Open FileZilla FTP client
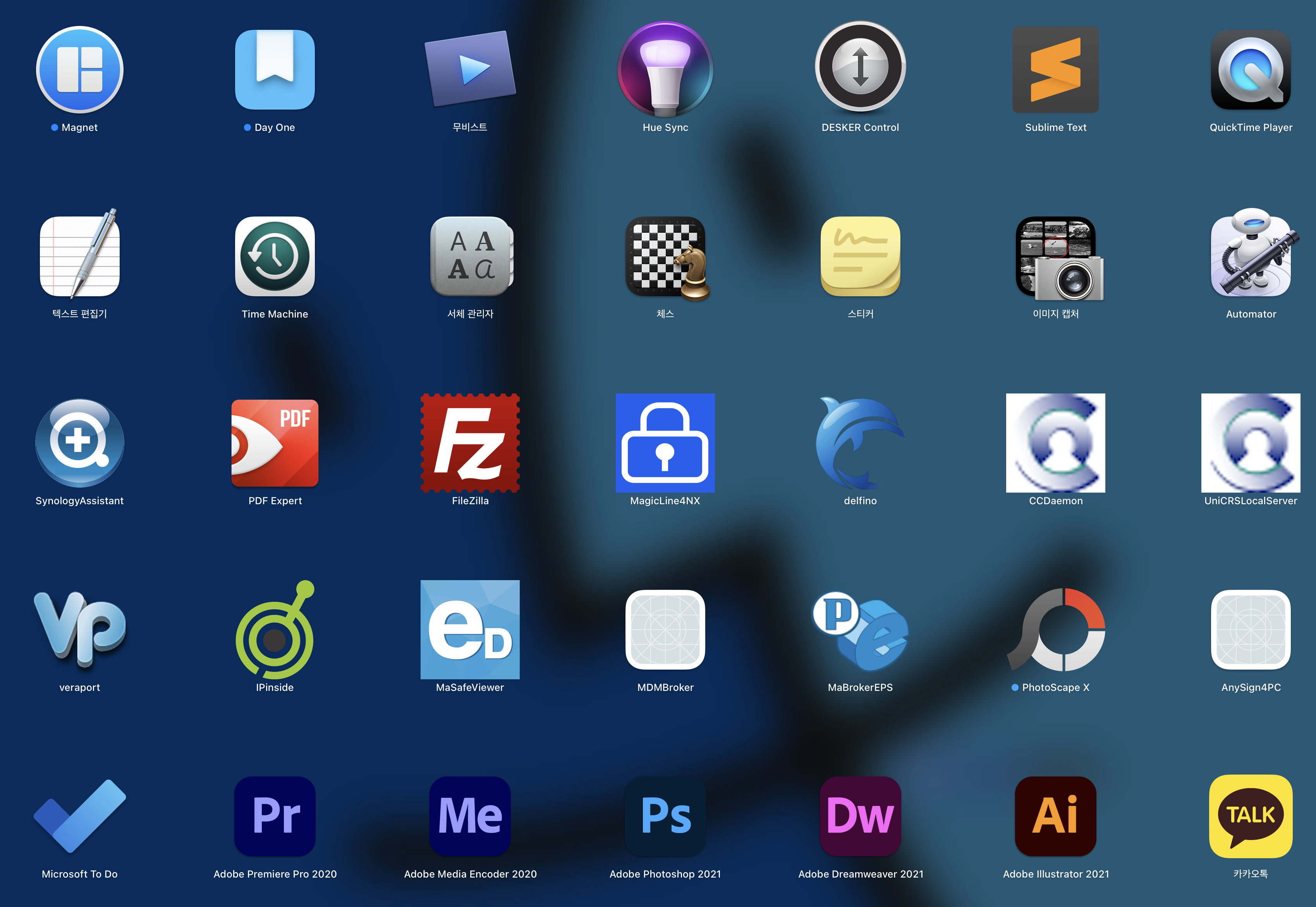Viewport: 1316px width, 907px height. 470,443
